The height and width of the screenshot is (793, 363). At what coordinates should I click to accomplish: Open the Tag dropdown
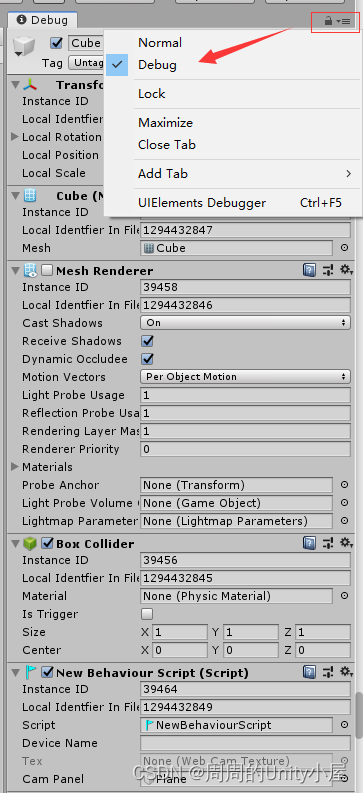click(x=85, y=63)
